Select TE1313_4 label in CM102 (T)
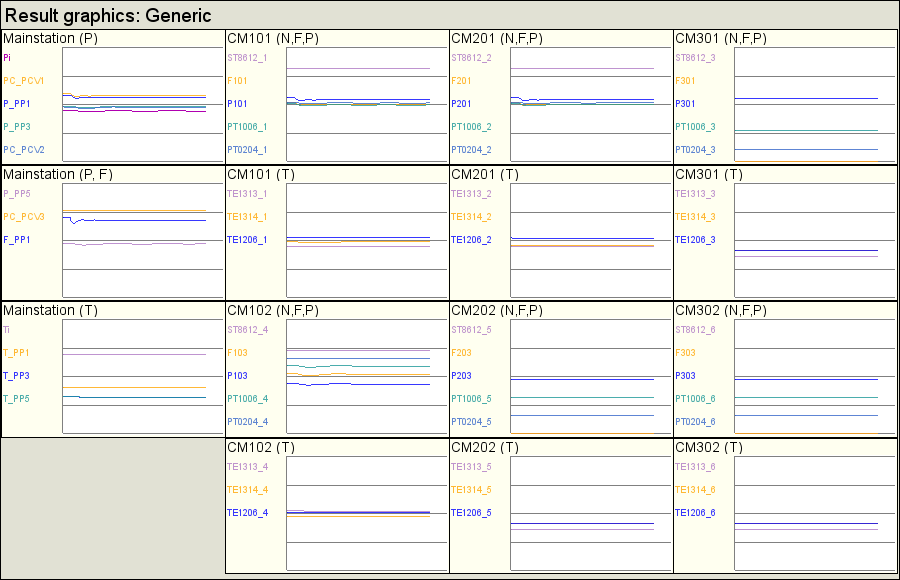The width and height of the screenshot is (900, 580). point(247,467)
